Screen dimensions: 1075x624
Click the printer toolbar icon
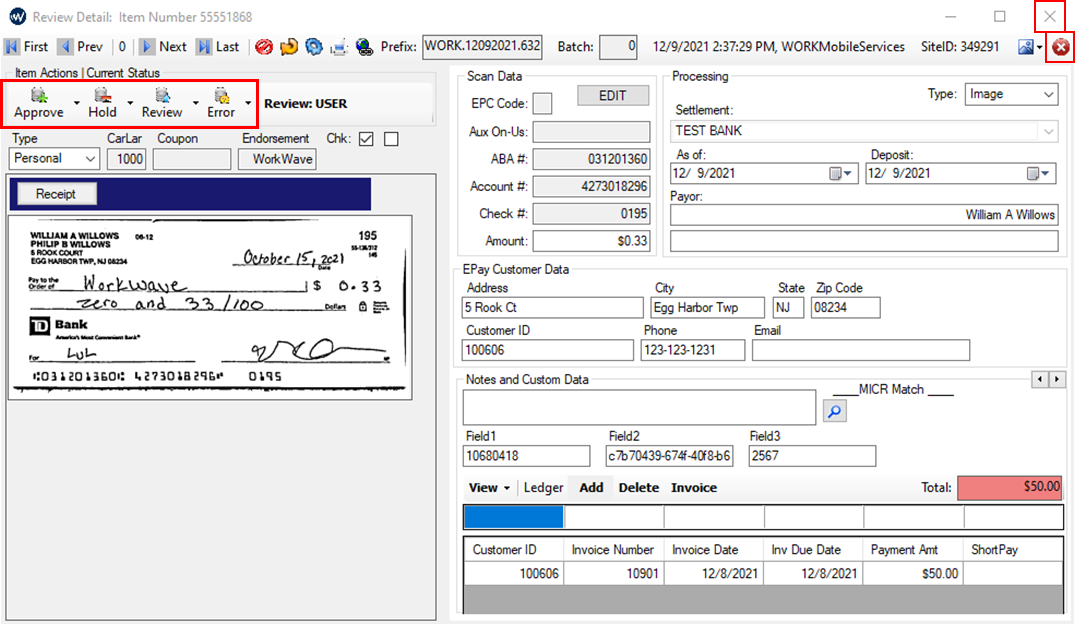tap(339, 47)
